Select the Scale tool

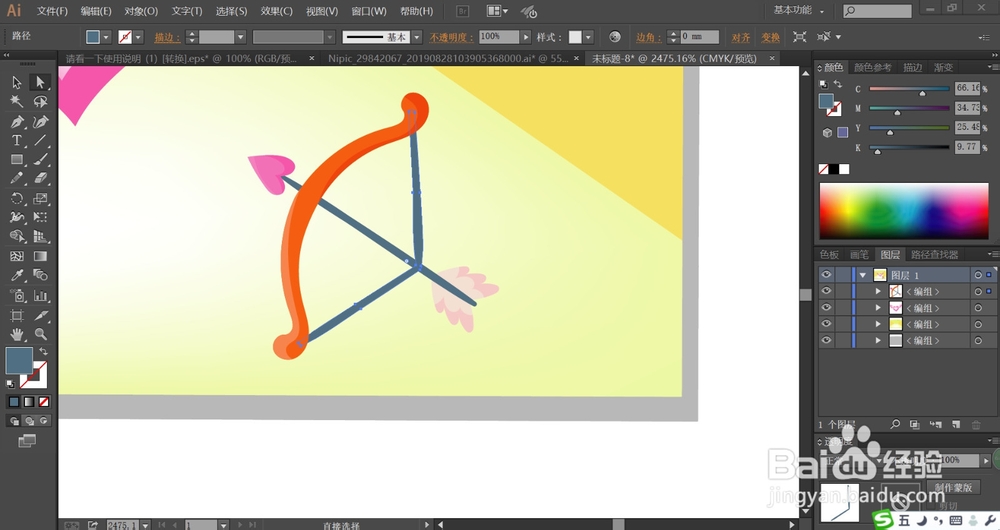click(x=40, y=198)
